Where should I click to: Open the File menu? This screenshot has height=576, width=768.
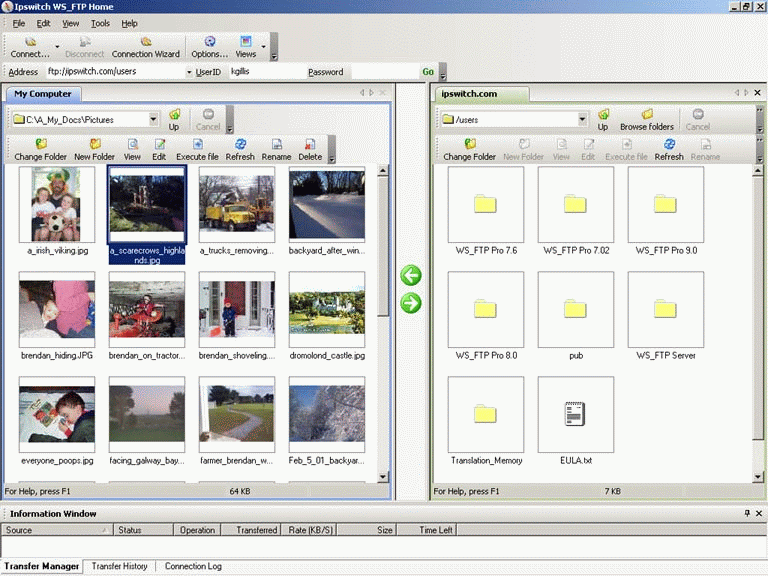tap(19, 23)
